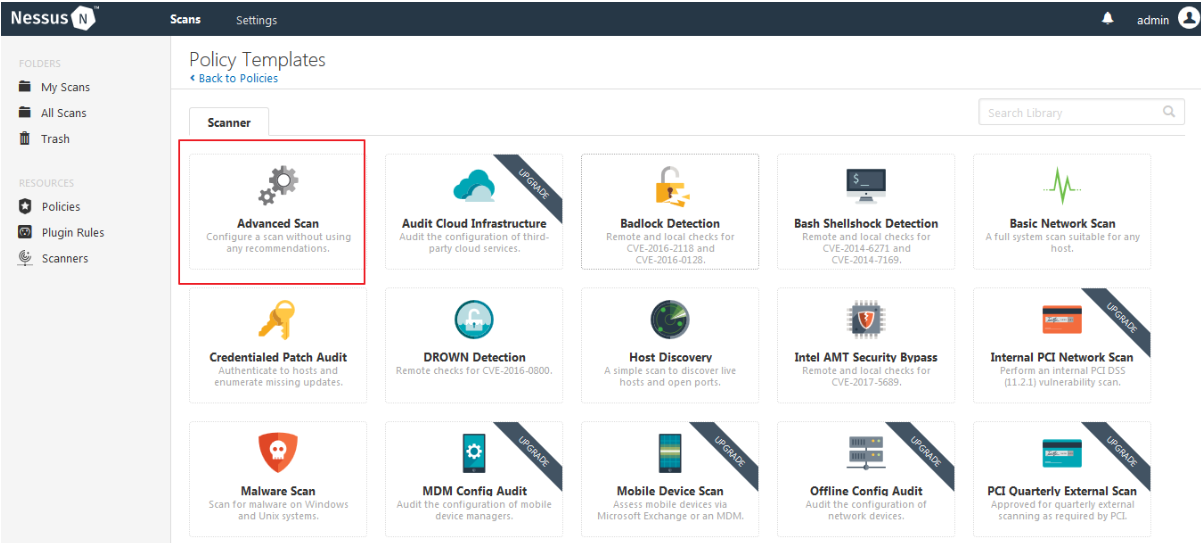Click the Advanced Scan gears icon
The image size is (1201, 543).
pyautogui.click(x=278, y=186)
